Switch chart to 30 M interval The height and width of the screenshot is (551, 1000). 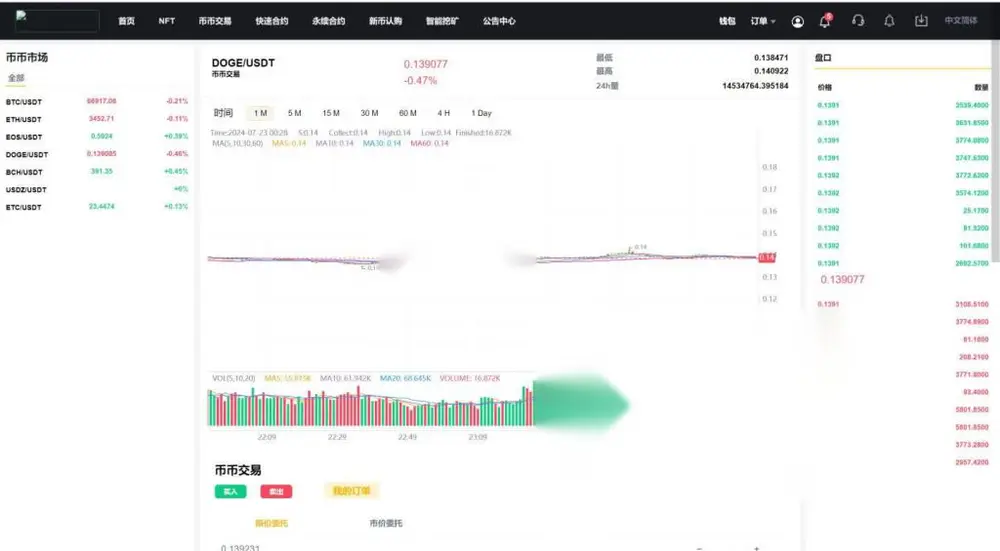(x=369, y=113)
